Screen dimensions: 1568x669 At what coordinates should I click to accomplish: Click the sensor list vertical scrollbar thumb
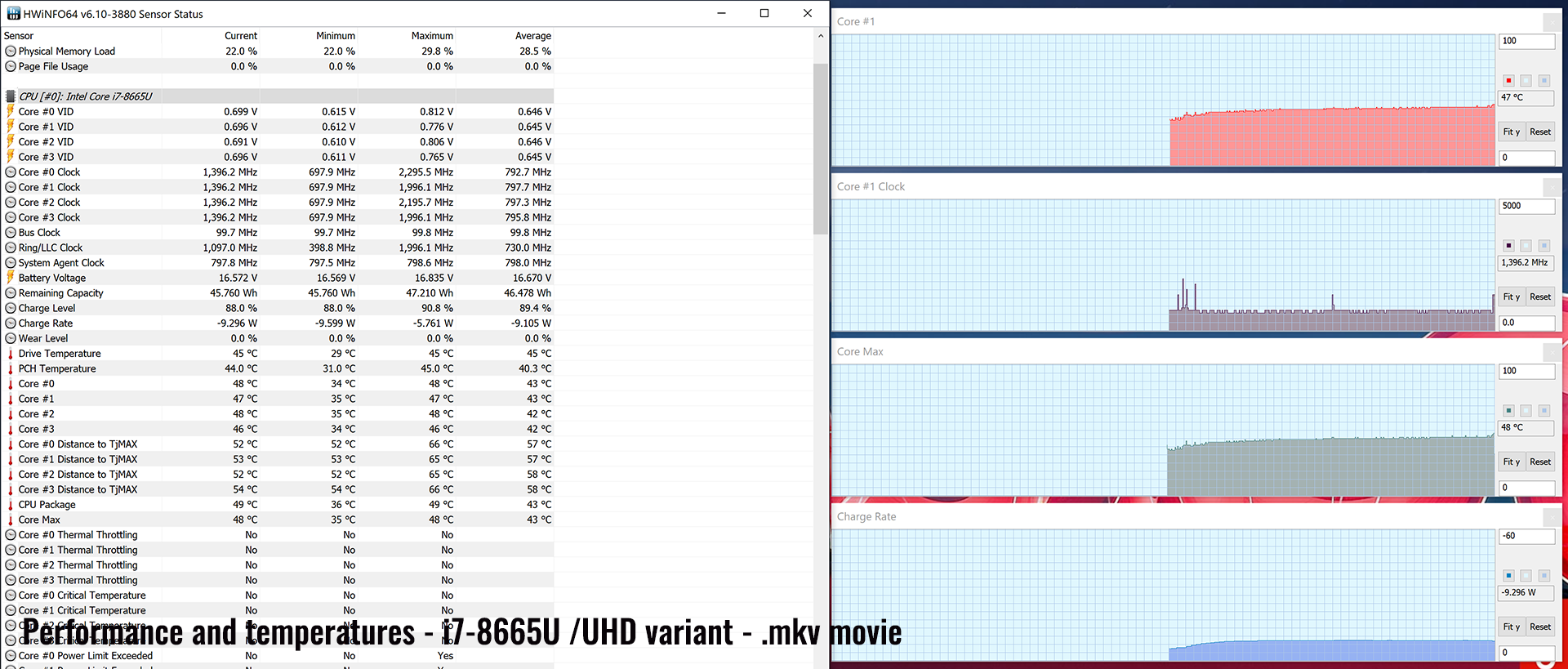point(821,149)
